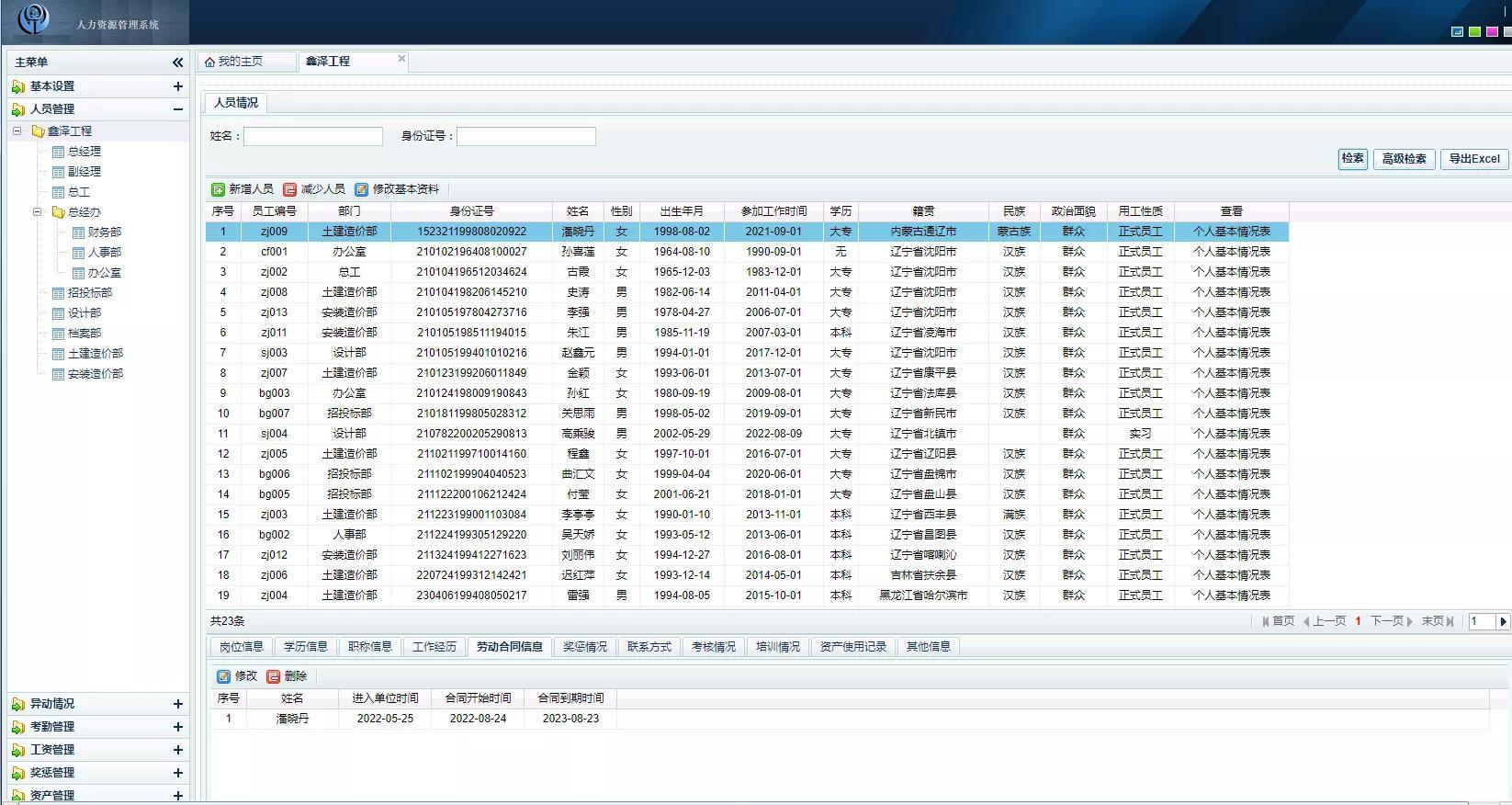Click the 修改 edit icon in contract panel
Screen dimensions: 1512x805
(x=223, y=676)
